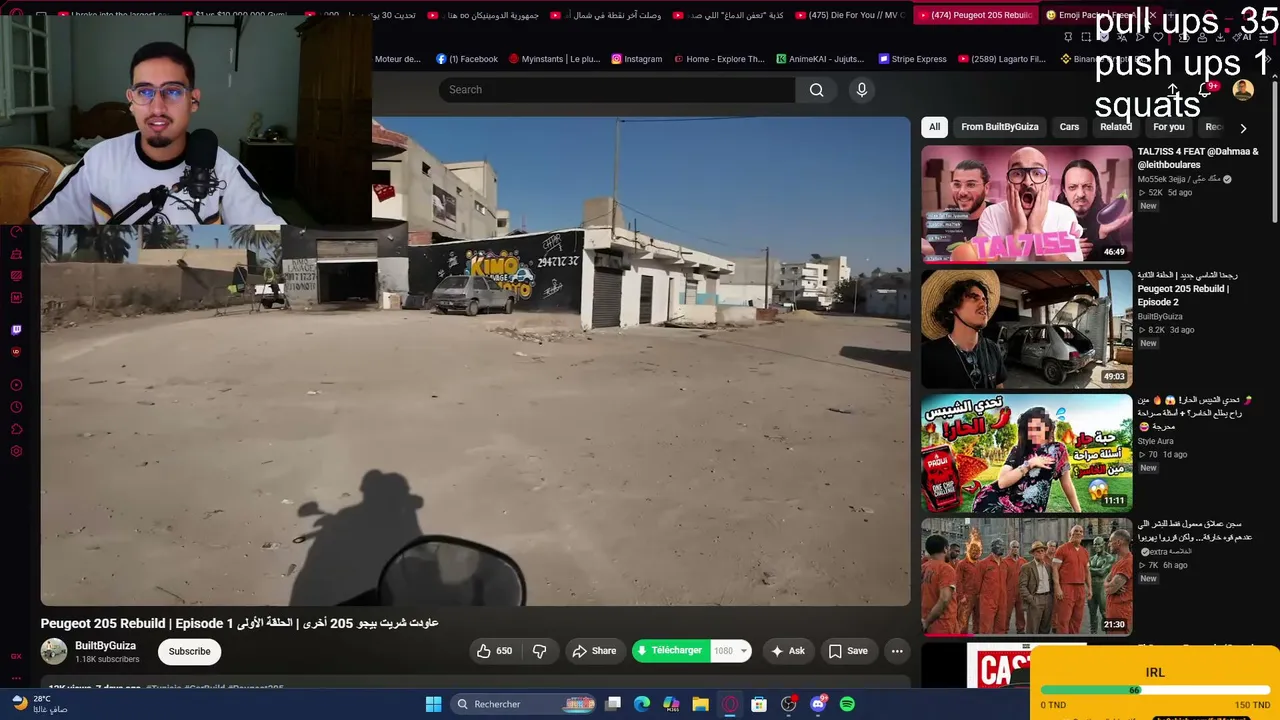Open the TAL7ISS 4 video thumbnail
Screen dimensions: 1280x720
coord(1026,204)
